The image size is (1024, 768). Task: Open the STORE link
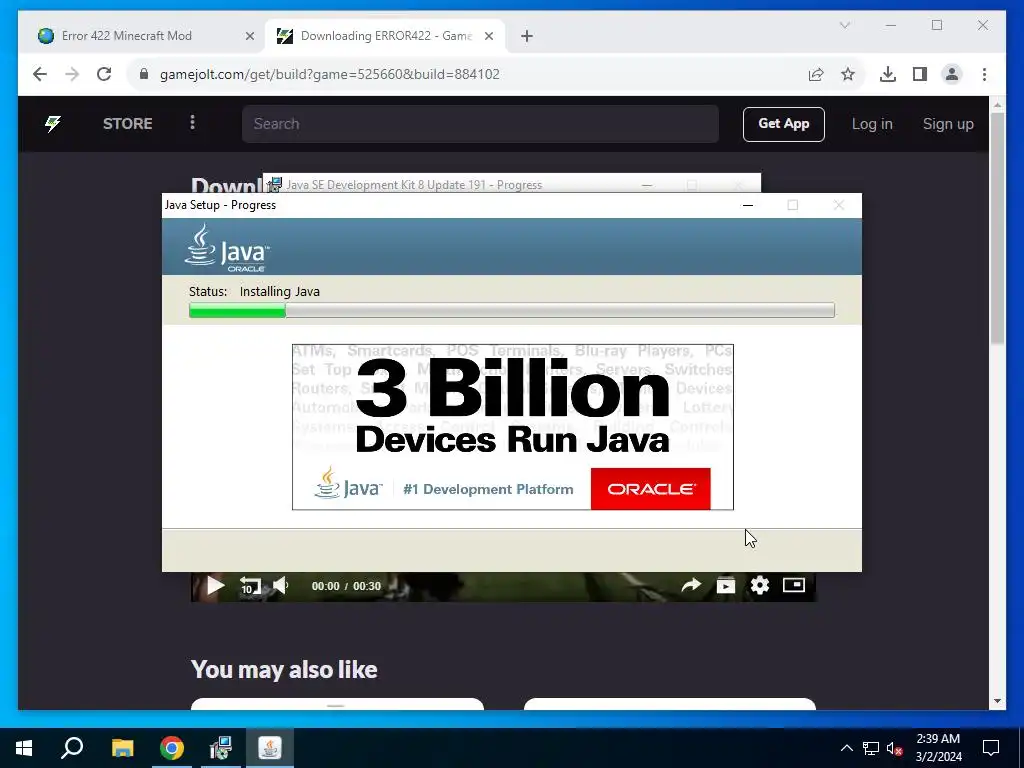coord(127,123)
